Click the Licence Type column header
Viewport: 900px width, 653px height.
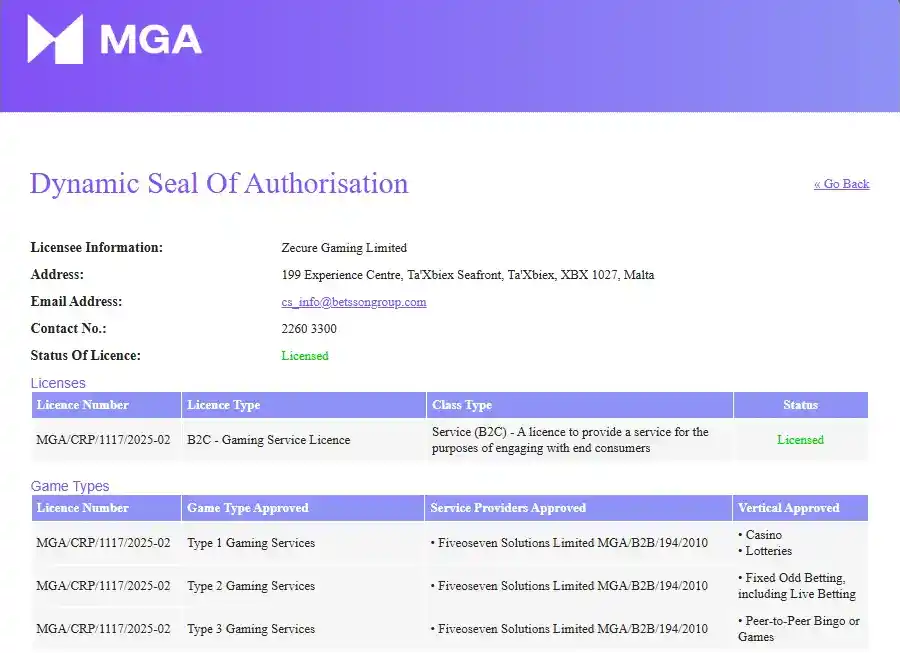[x=304, y=405]
